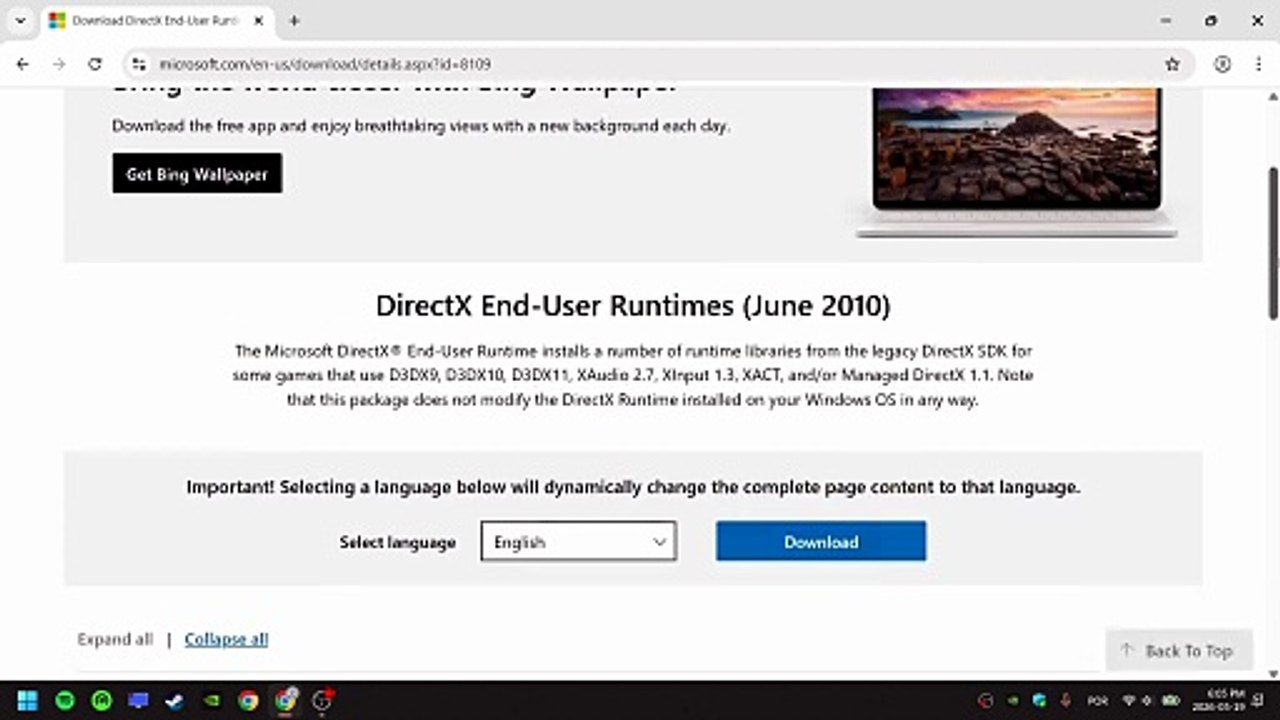Open the Select language dropdown
Screen dimensions: 1280x720
pyautogui.click(x=579, y=541)
